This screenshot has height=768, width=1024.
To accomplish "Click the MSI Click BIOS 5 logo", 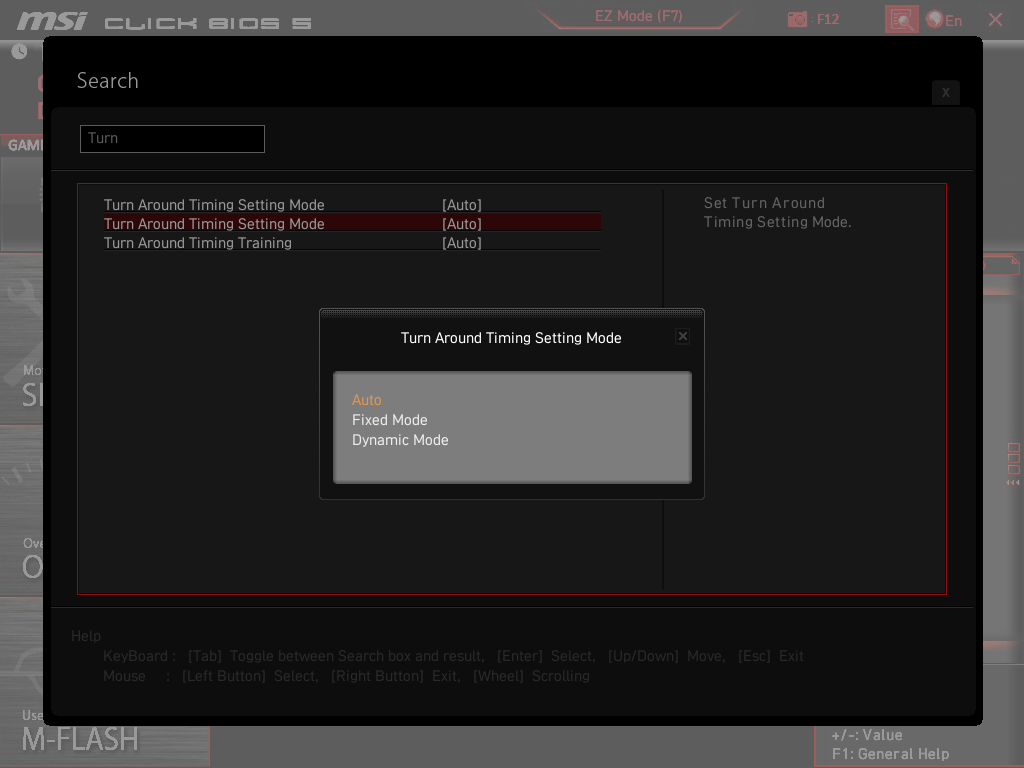I will tap(165, 21).
